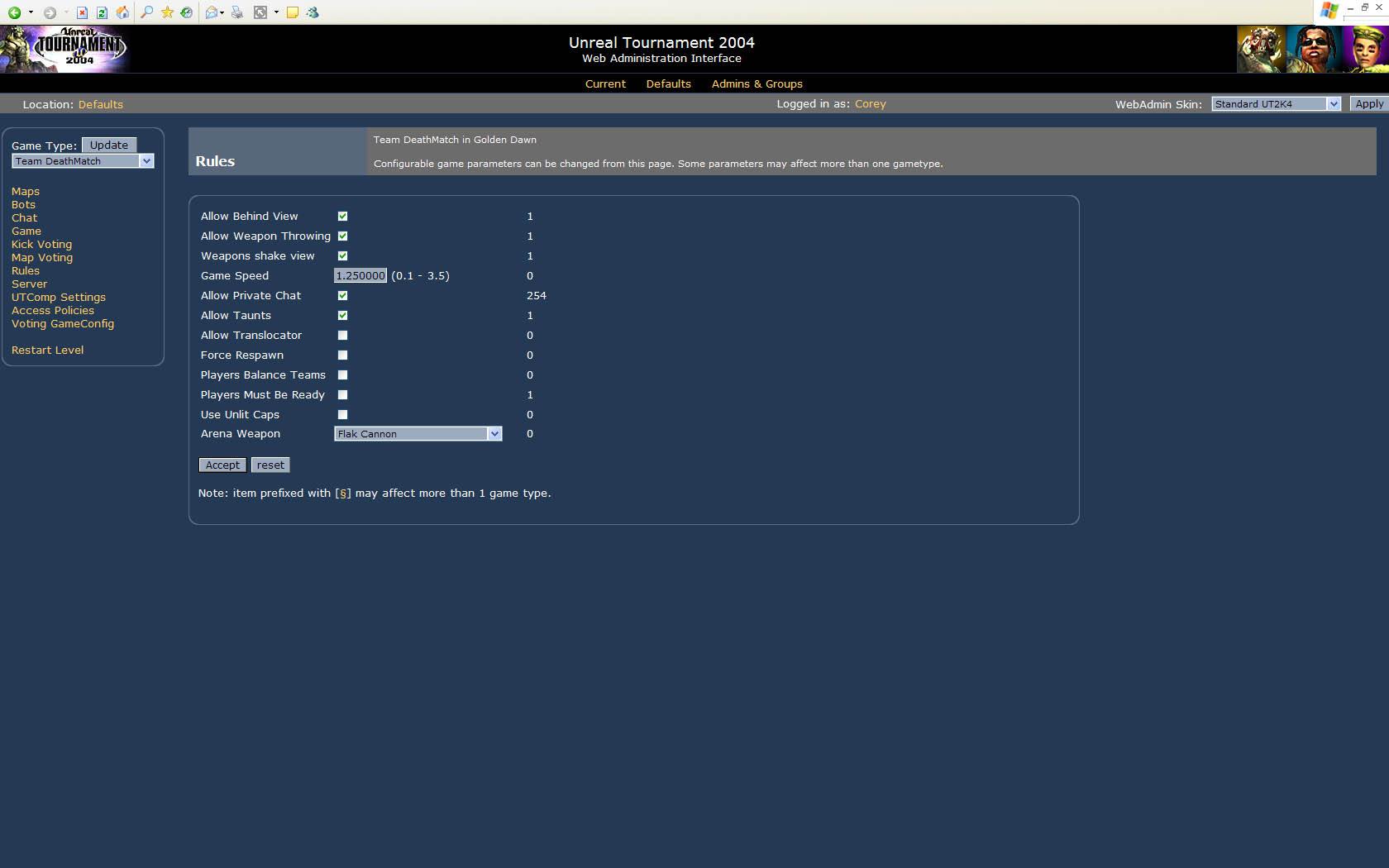
Task: Open Messenger people icon in toolbar
Action: pos(313,12)
